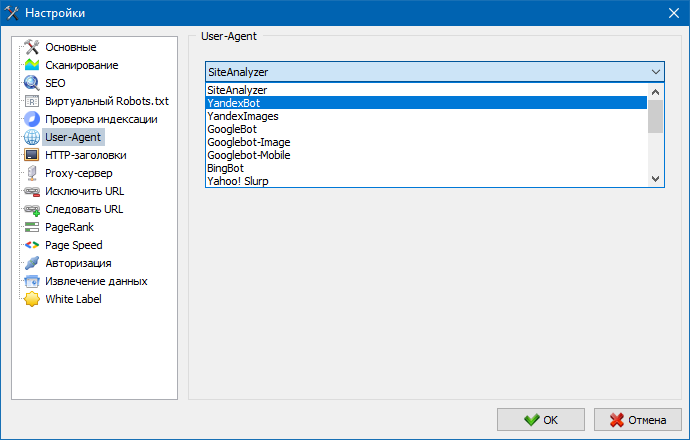Image resolution: width=690 pixels, height=440 pixels.
Task: Go to Proxy-сервер settings
Action: pyautogui.click(x=79, y=173)
